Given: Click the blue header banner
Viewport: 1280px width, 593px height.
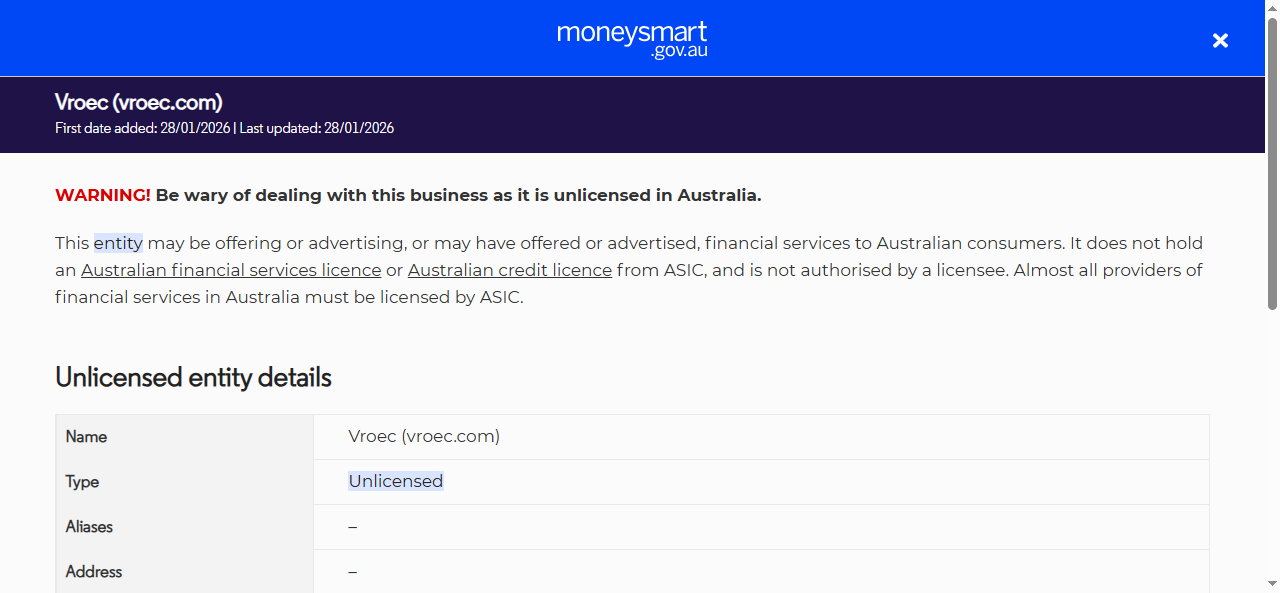Looking at the screenshot, I should 300,39.
